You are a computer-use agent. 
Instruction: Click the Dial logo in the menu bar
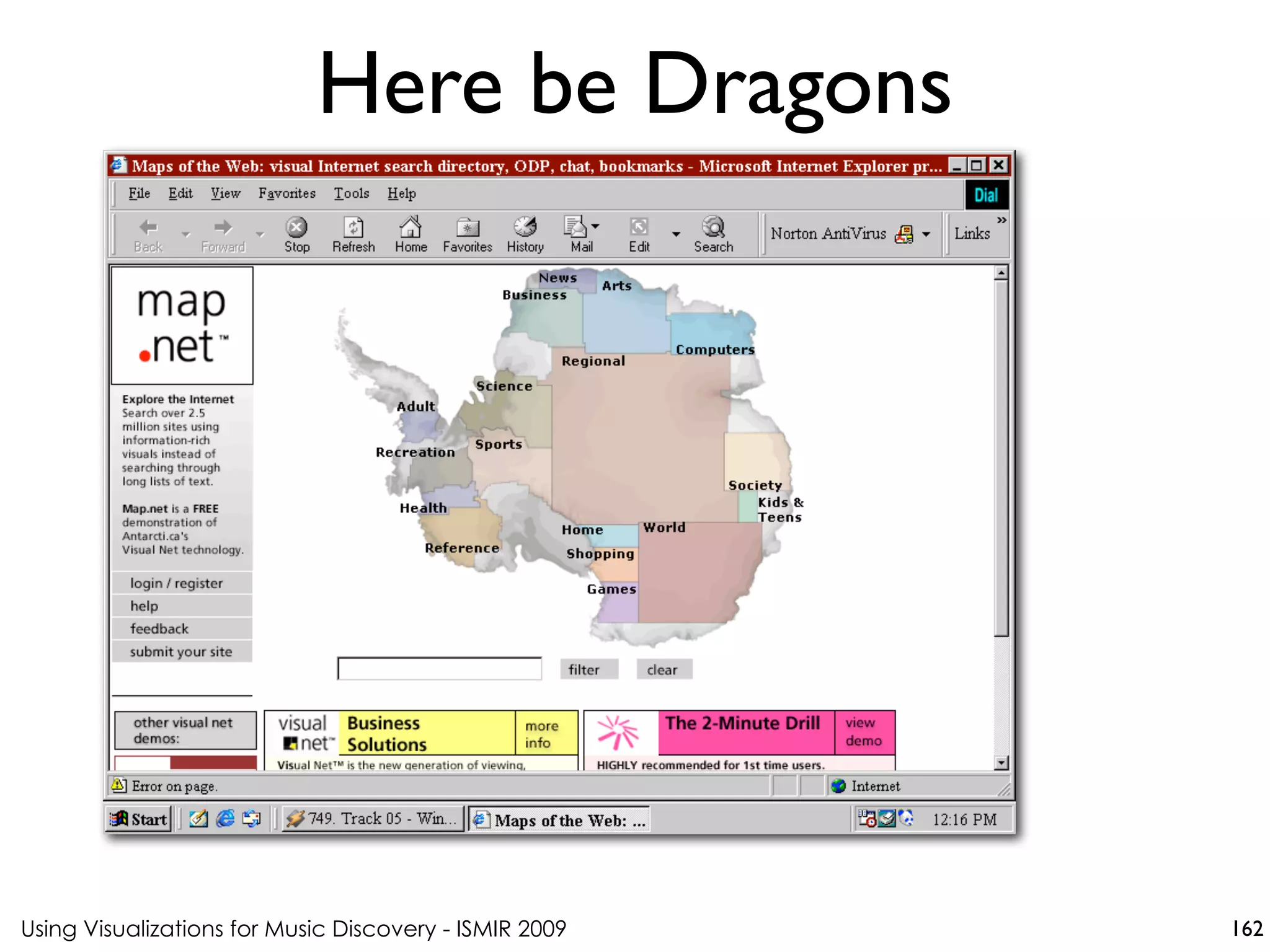point(986,195)
